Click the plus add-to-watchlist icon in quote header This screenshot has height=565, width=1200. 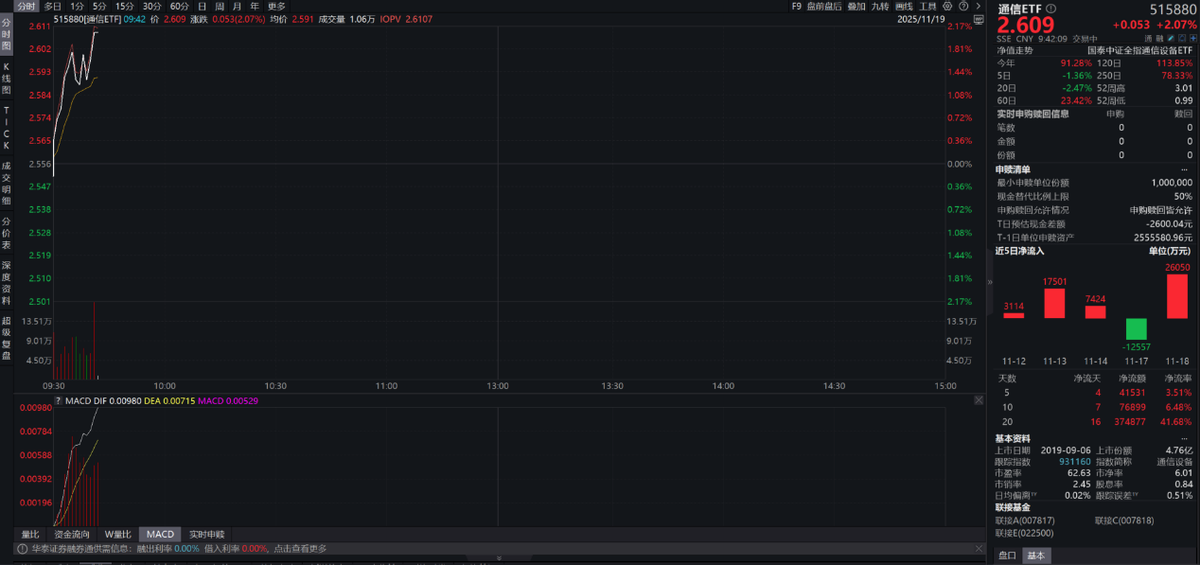pyautogui.click(x=1192, y=37)
